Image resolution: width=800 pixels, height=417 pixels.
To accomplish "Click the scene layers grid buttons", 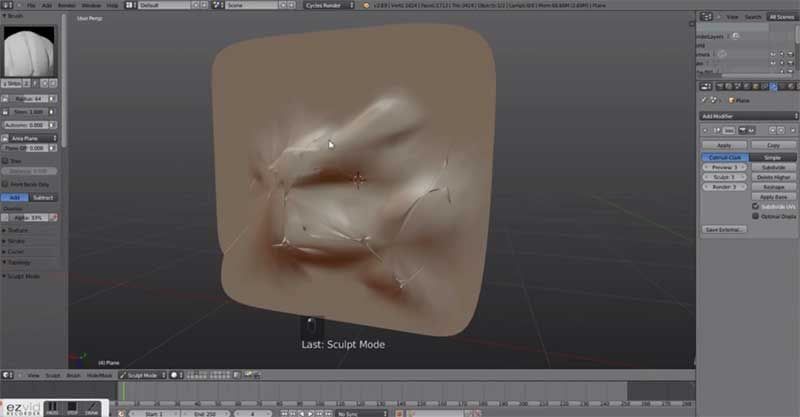I will tap(209, 375).
